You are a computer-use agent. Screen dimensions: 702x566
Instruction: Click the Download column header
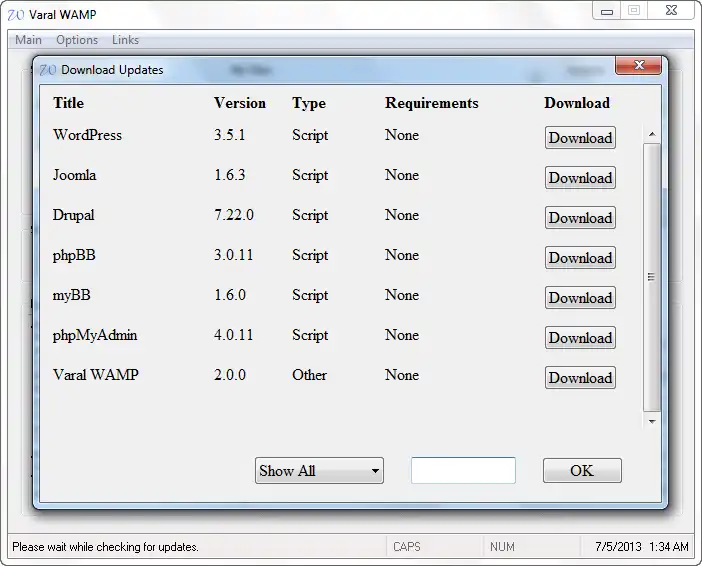coord(577,103)
